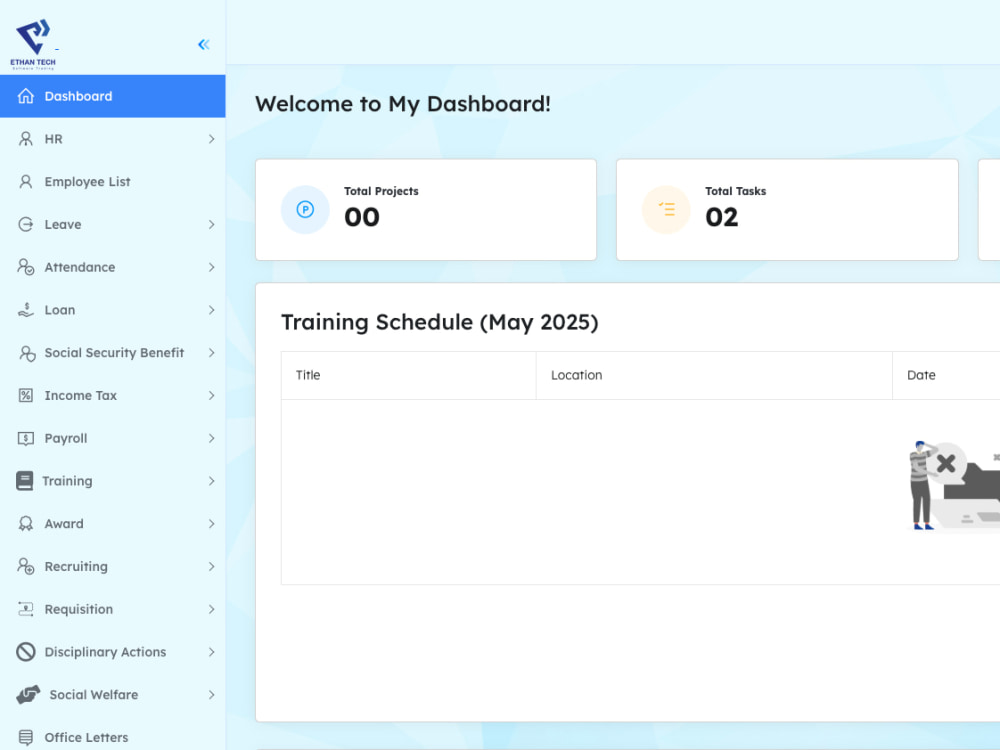Click the Total Tasks label

click(735, 191)
